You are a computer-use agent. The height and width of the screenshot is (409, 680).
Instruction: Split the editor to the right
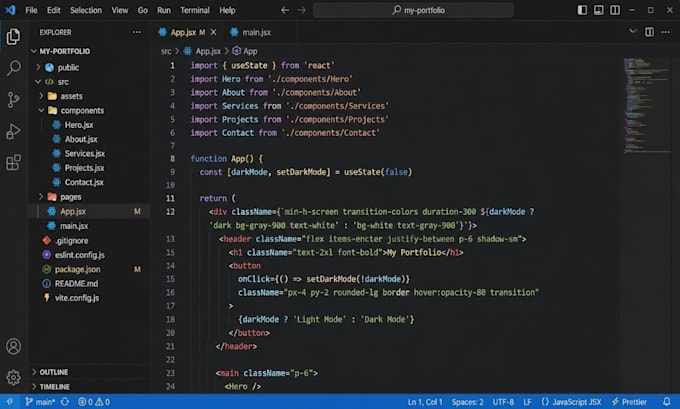[x=649, y=32]
